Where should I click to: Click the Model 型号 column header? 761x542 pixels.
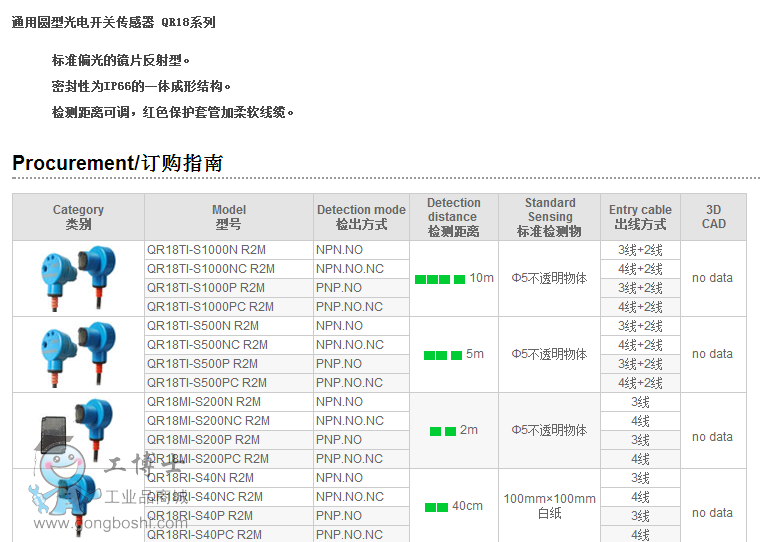coord(228,217)
